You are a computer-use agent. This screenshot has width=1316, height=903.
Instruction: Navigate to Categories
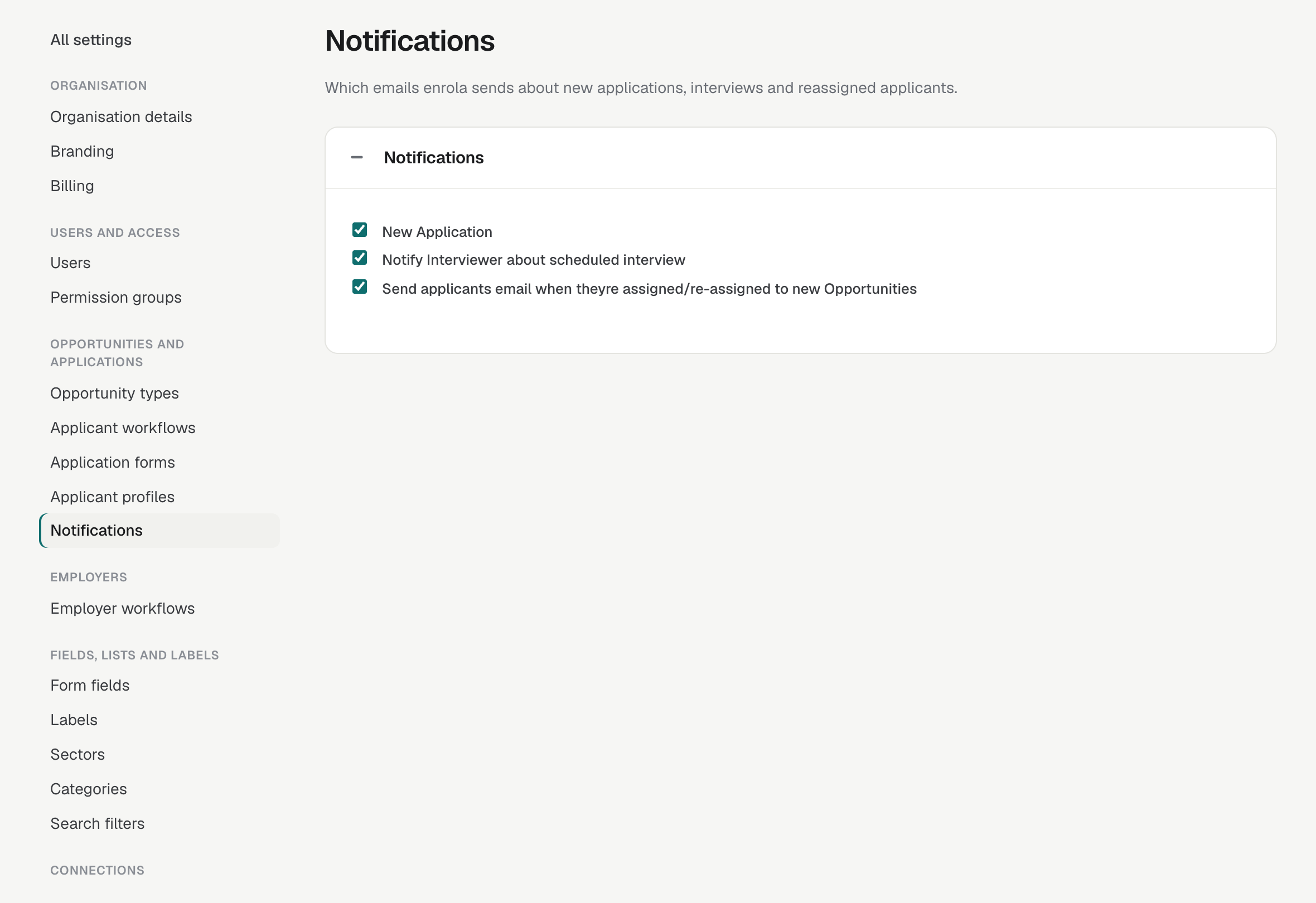[x=89, y=789]
